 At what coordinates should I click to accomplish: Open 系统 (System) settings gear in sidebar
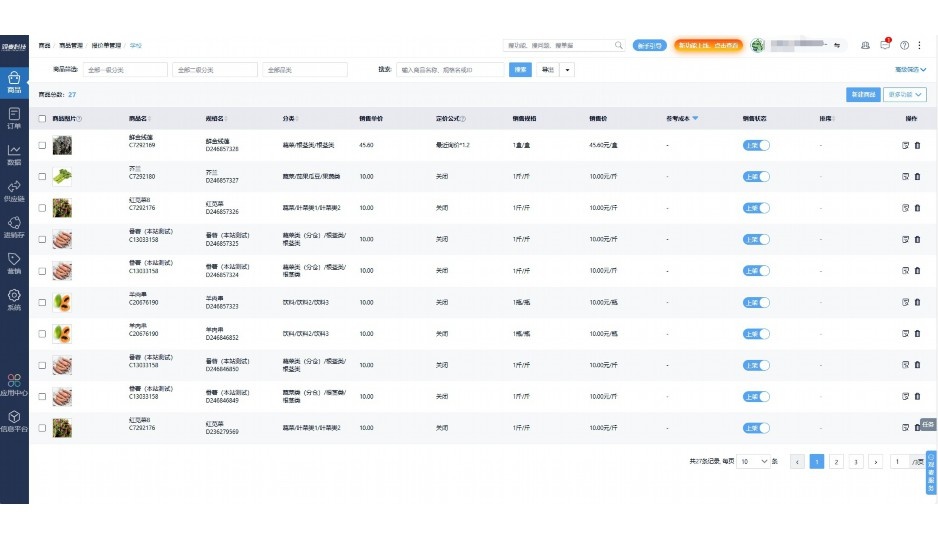coord(14,299)
